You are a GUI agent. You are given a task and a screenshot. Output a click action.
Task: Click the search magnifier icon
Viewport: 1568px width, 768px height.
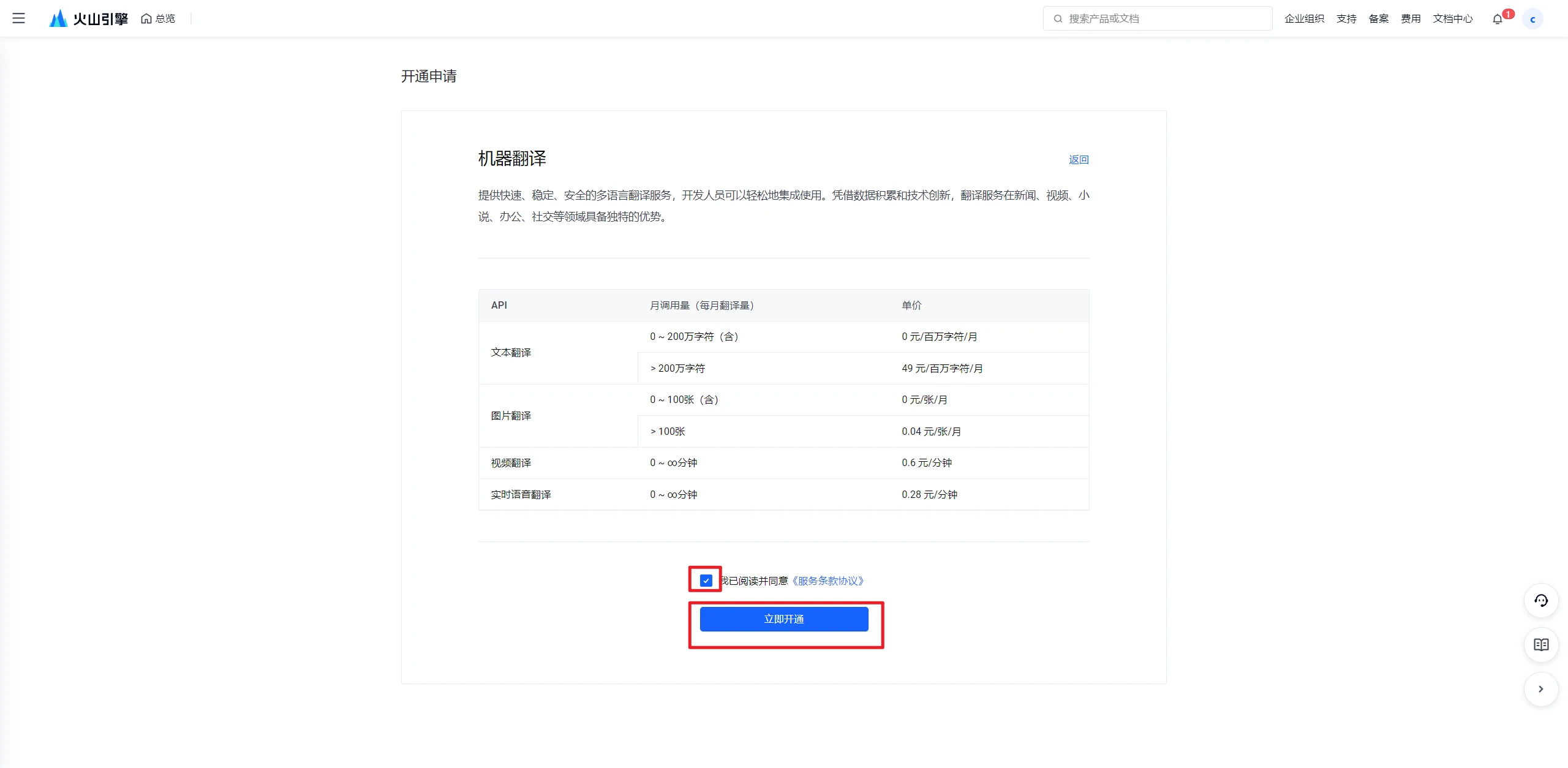pyautogui.click(x=1058, y=19)
